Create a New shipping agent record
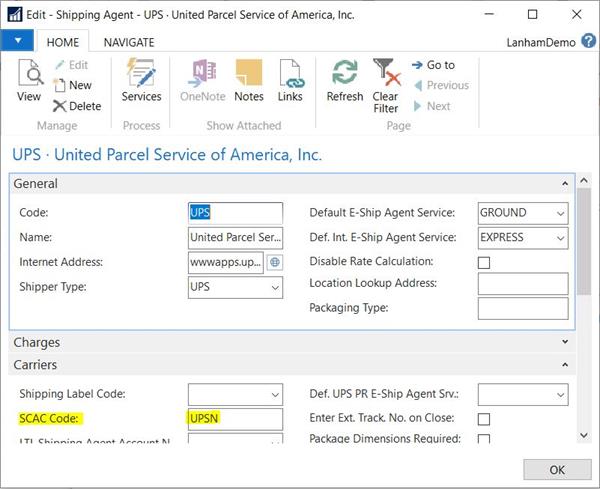Viewport: 600px width, 489px height. click(x=73, y=85)
